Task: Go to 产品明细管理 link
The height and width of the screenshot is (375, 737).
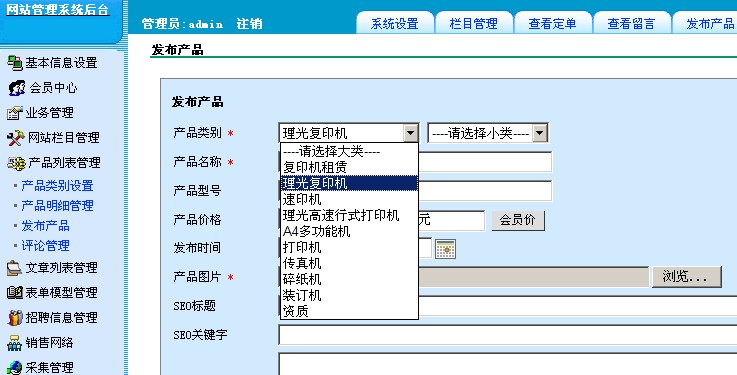Action: tap(57, 205)
